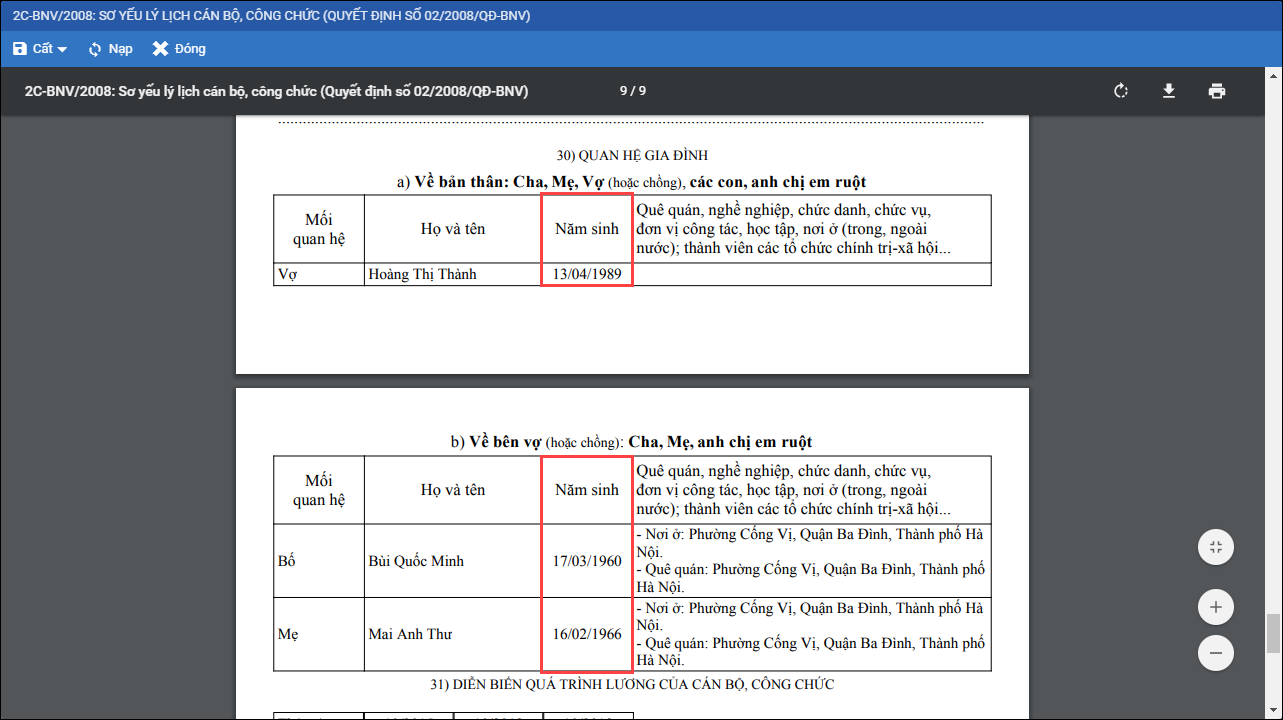The height and width of the screenshot is (720, 1283).
Task: Select the name Mai Anh Thư
Action: [410, 634]
